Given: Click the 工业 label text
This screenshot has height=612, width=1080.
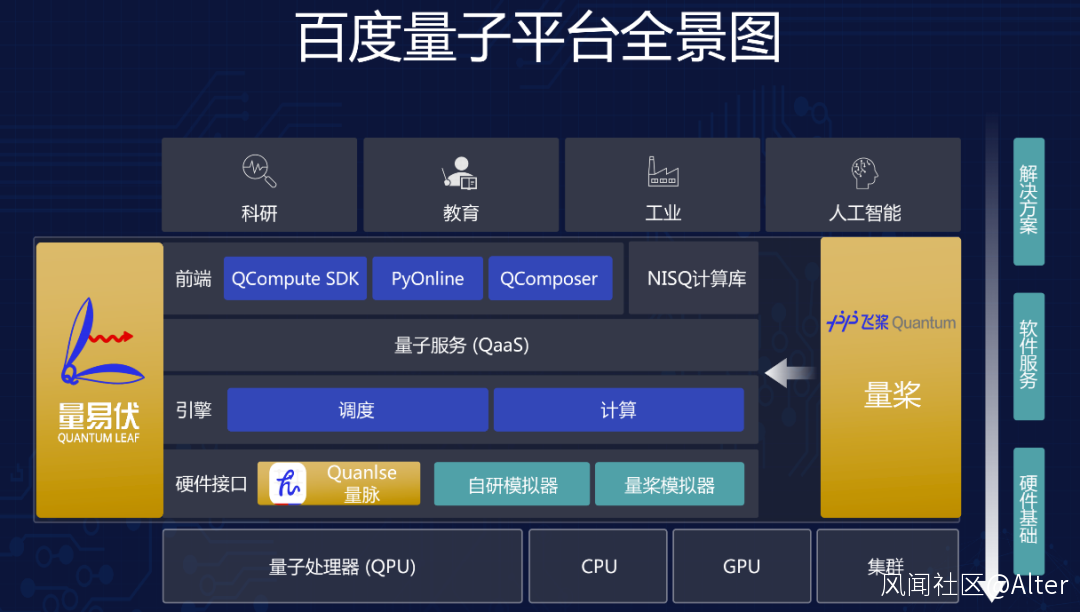Looking at the screenshot, I should 663,213.
